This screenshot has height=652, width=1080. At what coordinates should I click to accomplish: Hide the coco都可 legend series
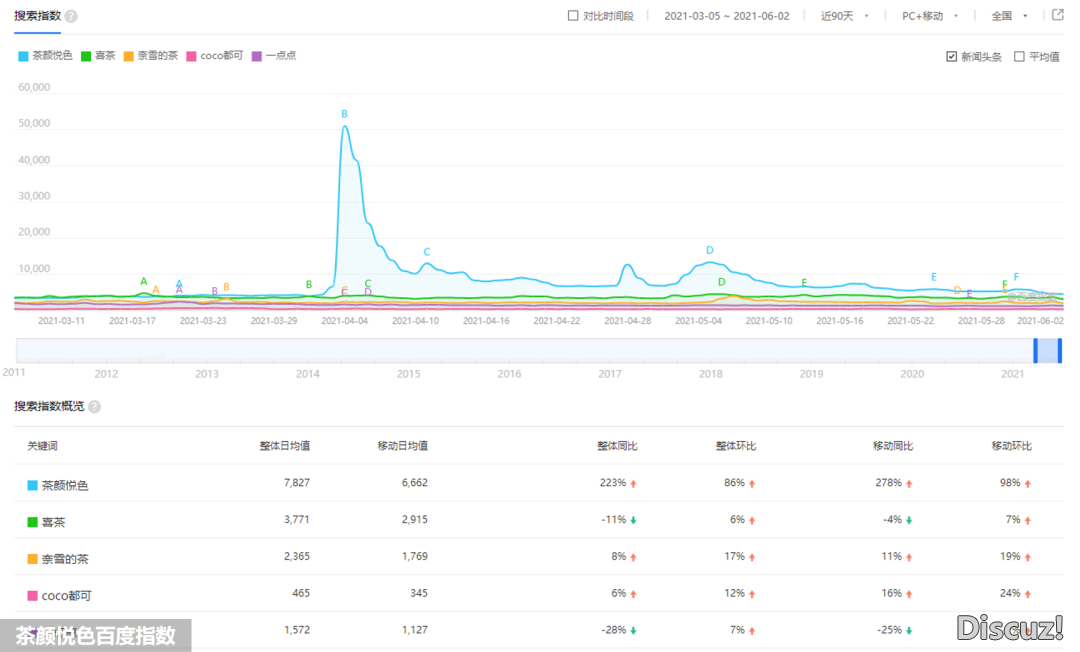[x=215, y=56]
